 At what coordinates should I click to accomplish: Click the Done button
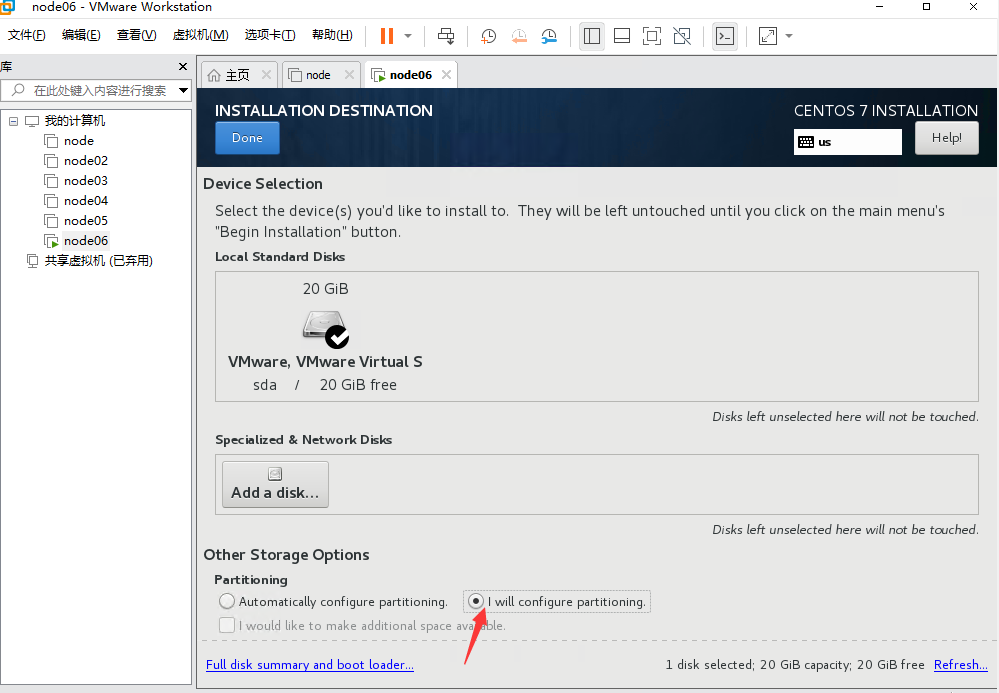247,138
